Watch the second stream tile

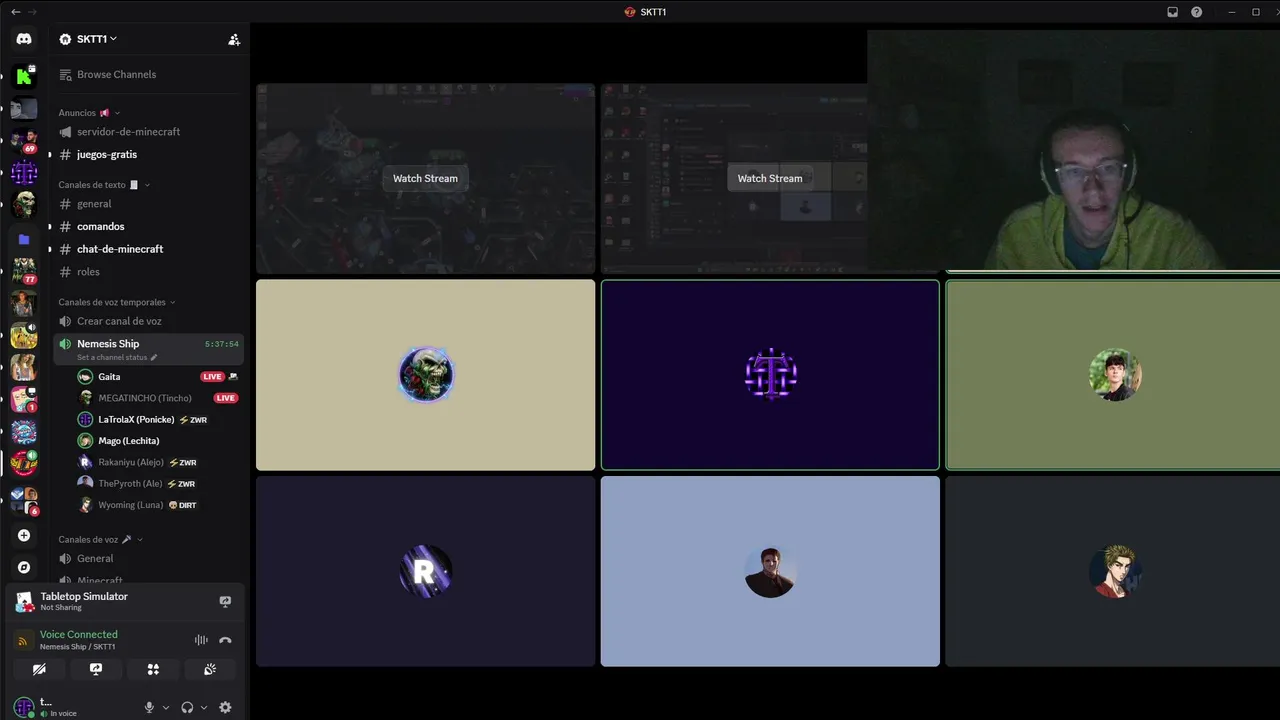point(770,178)
